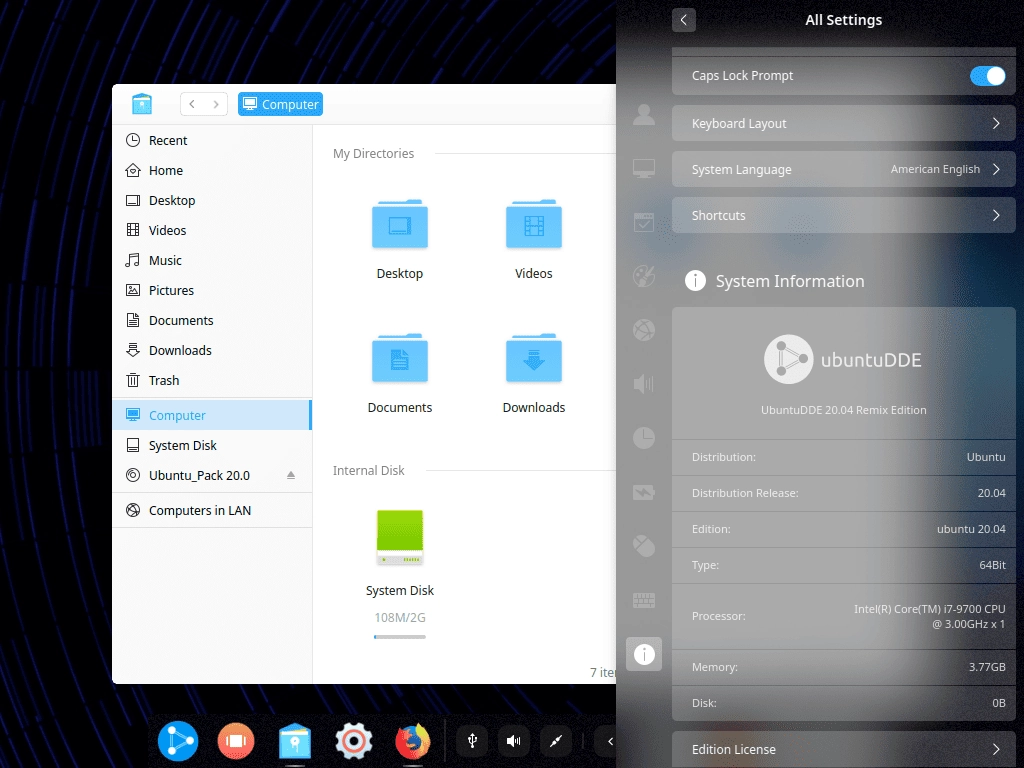This screenshot has width=1024, height=768.
Task: Open File Manager icon in dock
Action: [295, 742]
